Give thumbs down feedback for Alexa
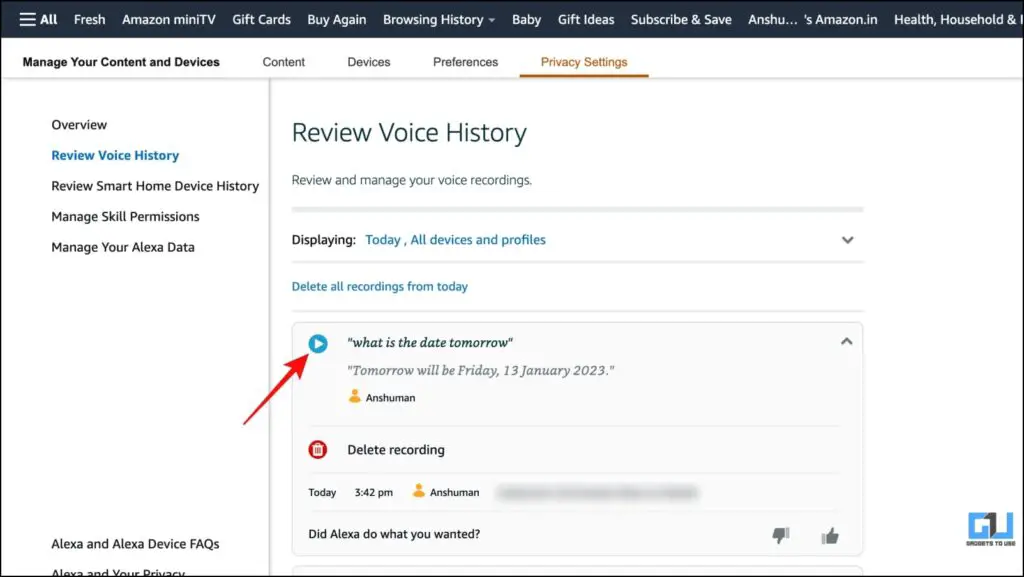The image size is (1024, 577). click(780, 536)
